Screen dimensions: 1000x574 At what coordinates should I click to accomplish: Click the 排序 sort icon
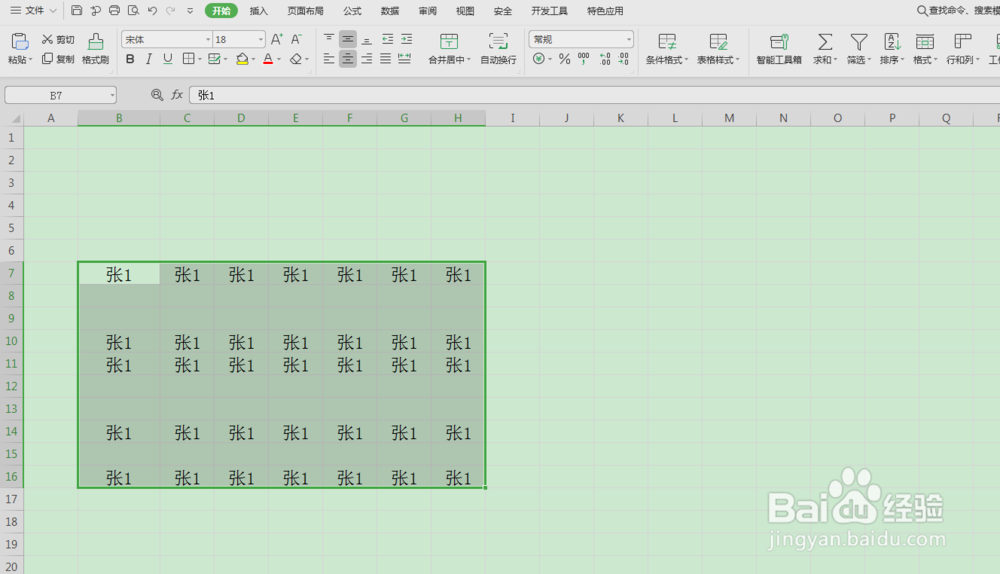(x=892, y=42)
